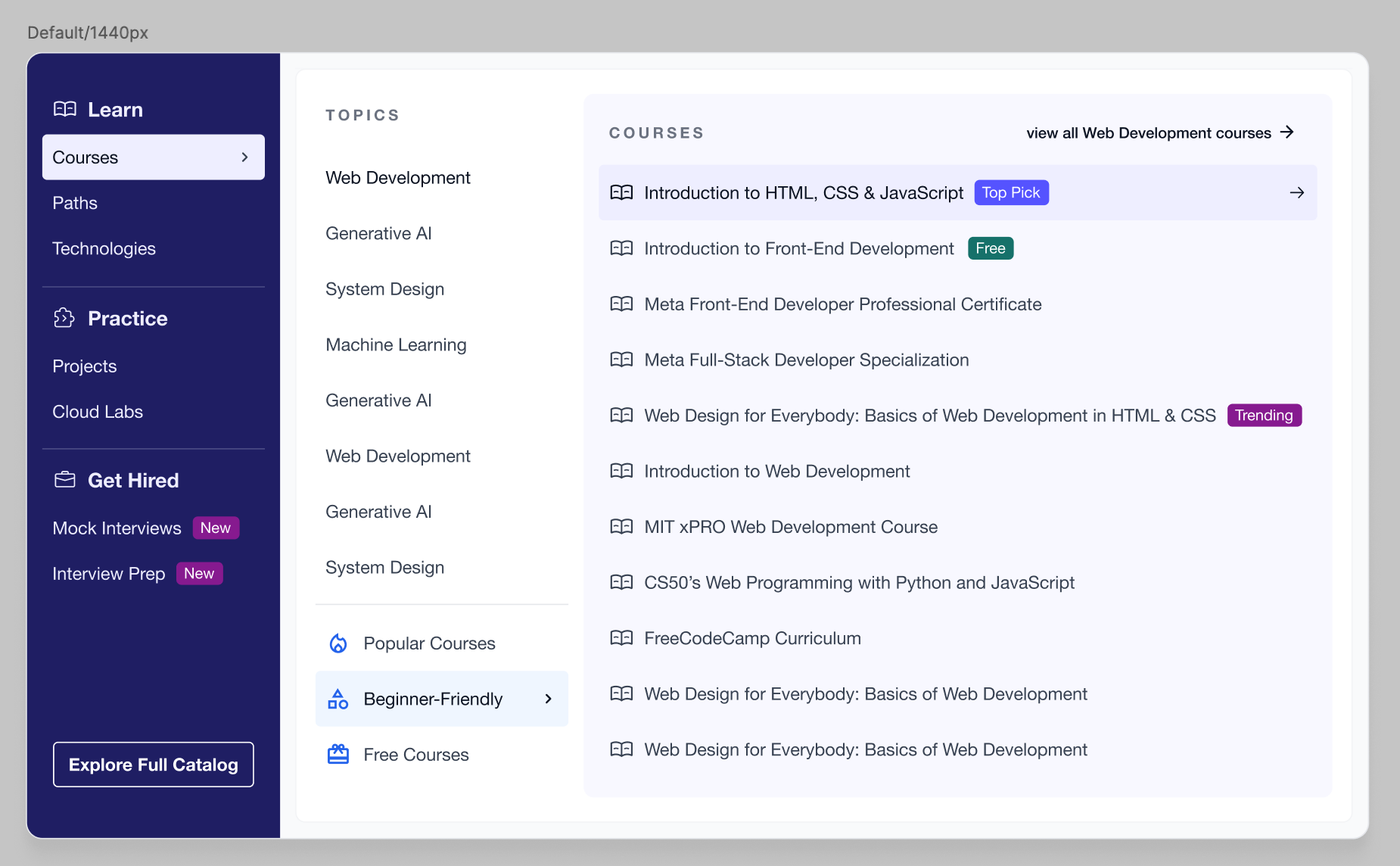Click arrow beside view all Web Development courses
This screenshot has height=866, width=1400.
1287,132
